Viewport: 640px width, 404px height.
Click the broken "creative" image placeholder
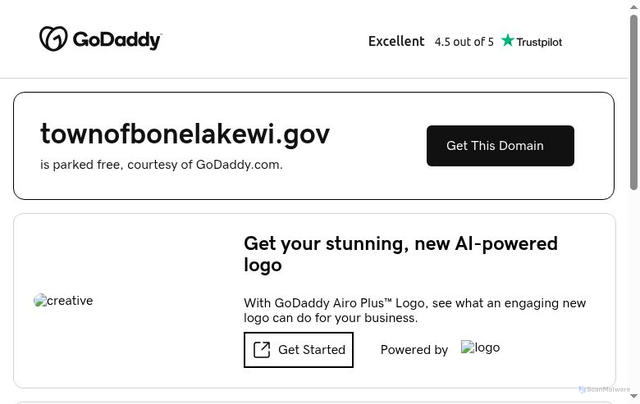click(x=64, y=300)
